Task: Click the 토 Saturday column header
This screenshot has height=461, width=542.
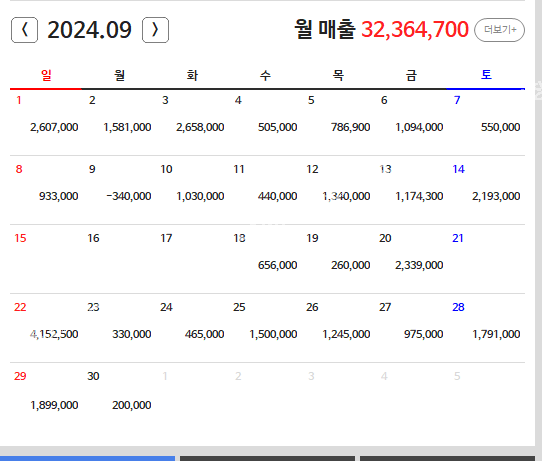Action: tap(486, 75)
